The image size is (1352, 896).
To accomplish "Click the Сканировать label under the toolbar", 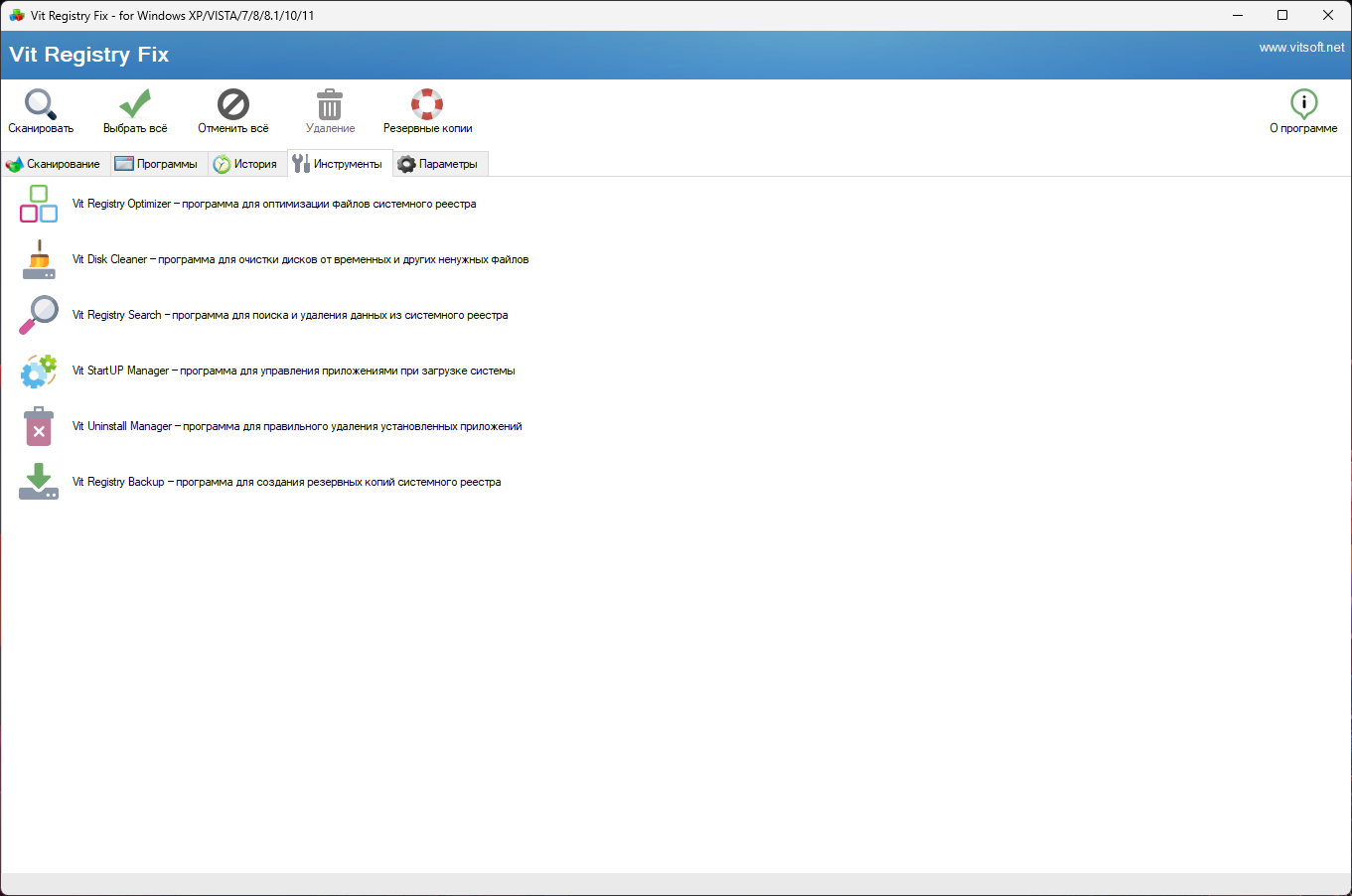I will coord(41,128).
